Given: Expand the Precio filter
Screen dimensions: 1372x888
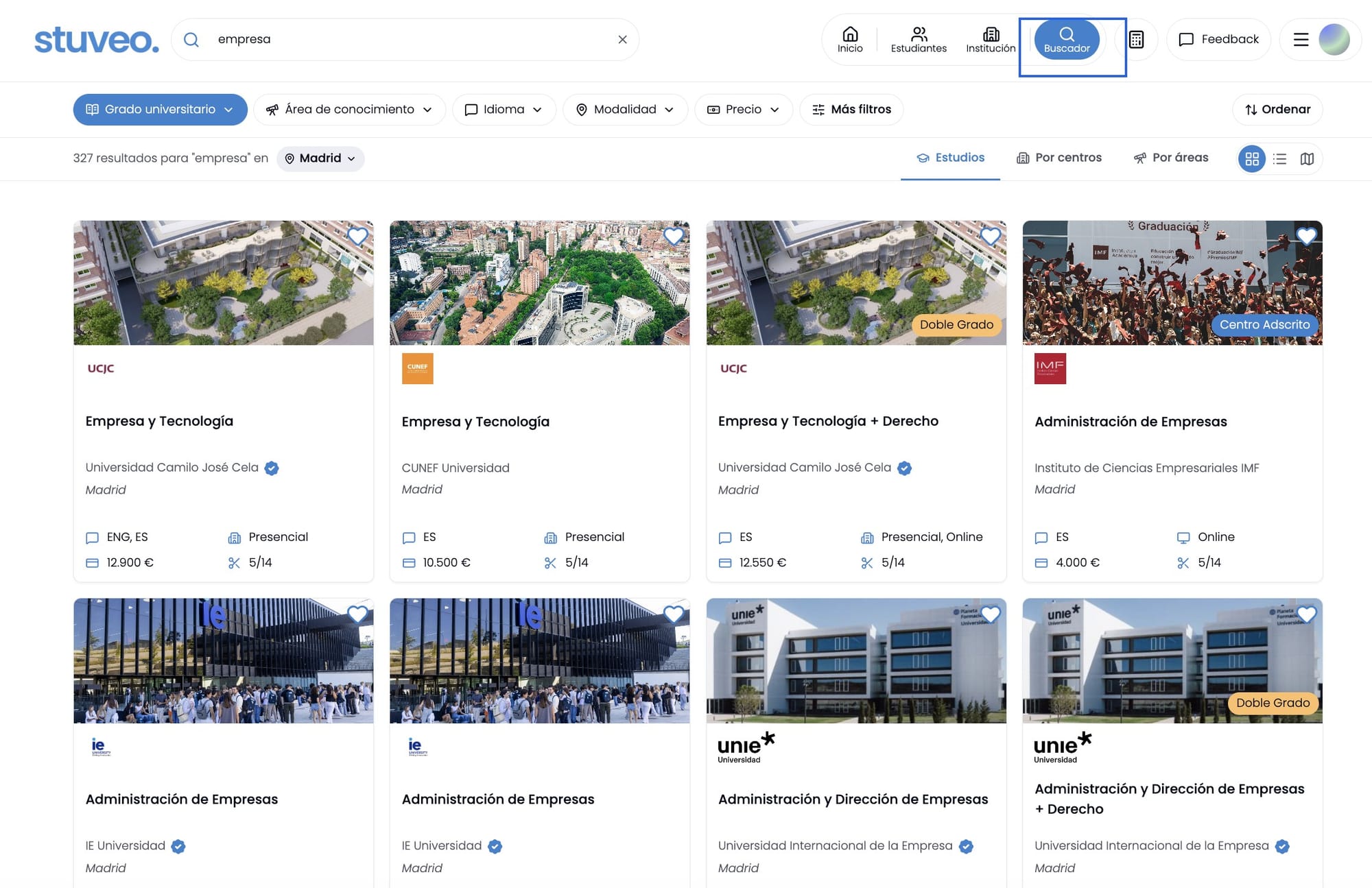Looking at the screenshot, I should (x=744, y=110).
